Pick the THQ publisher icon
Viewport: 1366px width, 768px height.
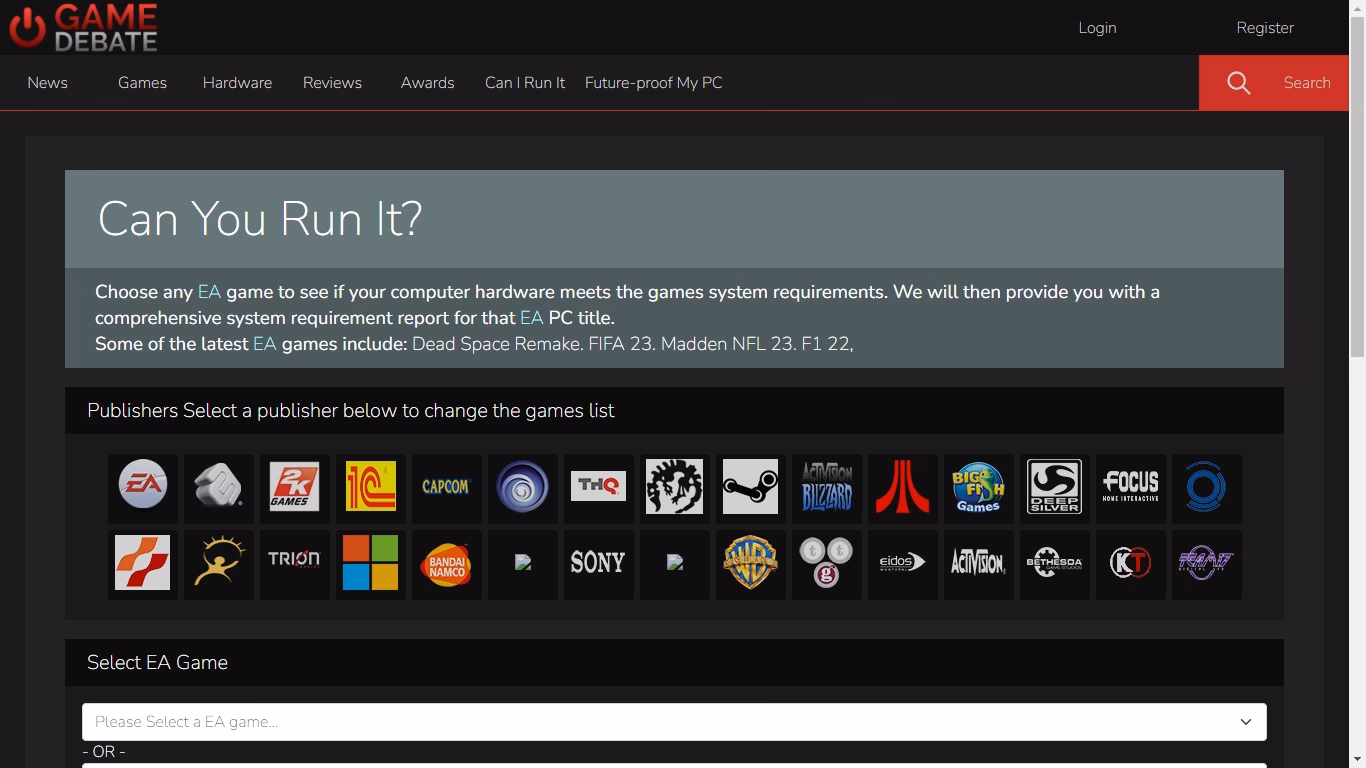click(x=599, y=487)
